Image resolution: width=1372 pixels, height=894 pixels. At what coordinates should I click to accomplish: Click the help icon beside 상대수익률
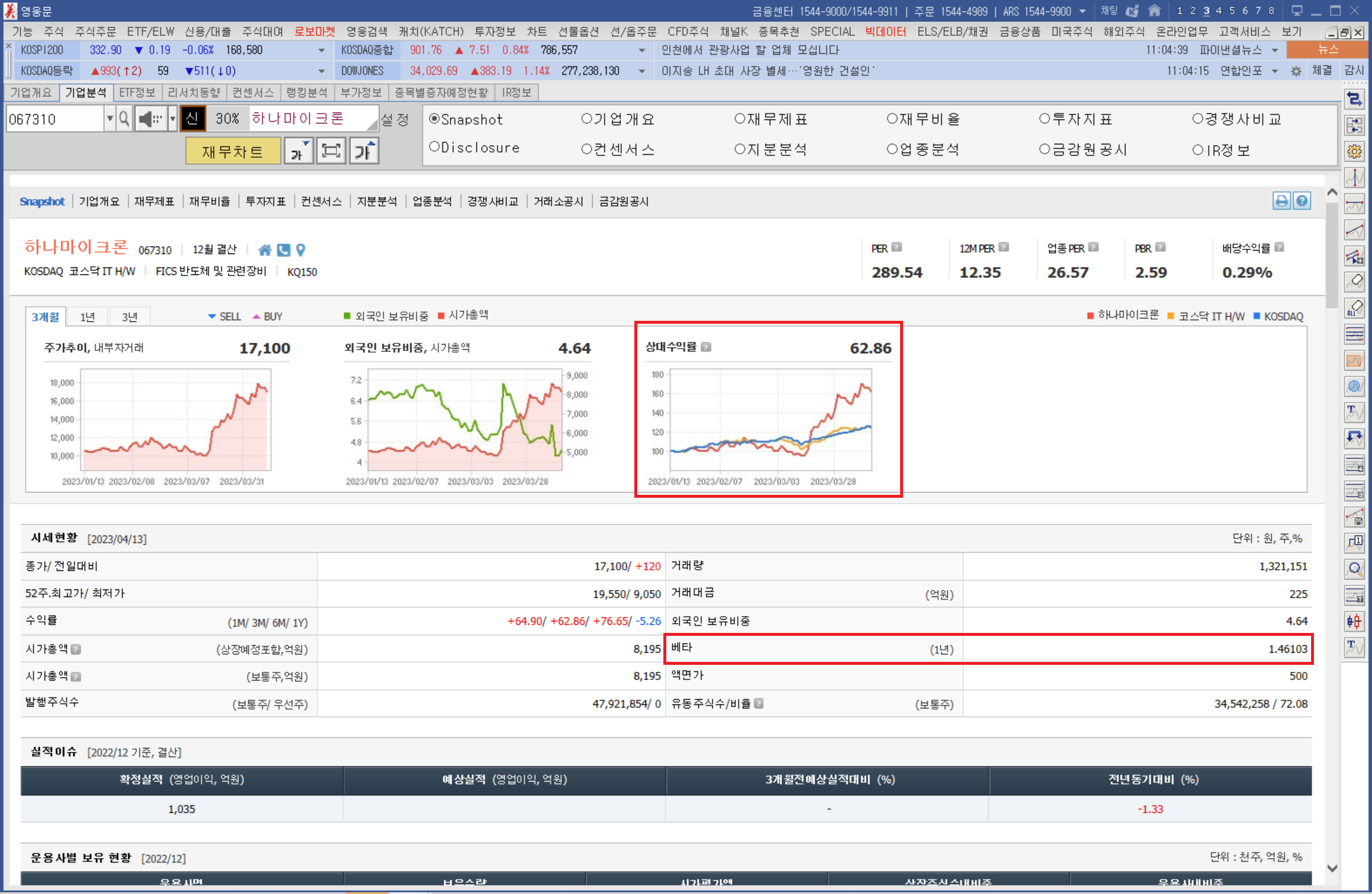point(706,347)
